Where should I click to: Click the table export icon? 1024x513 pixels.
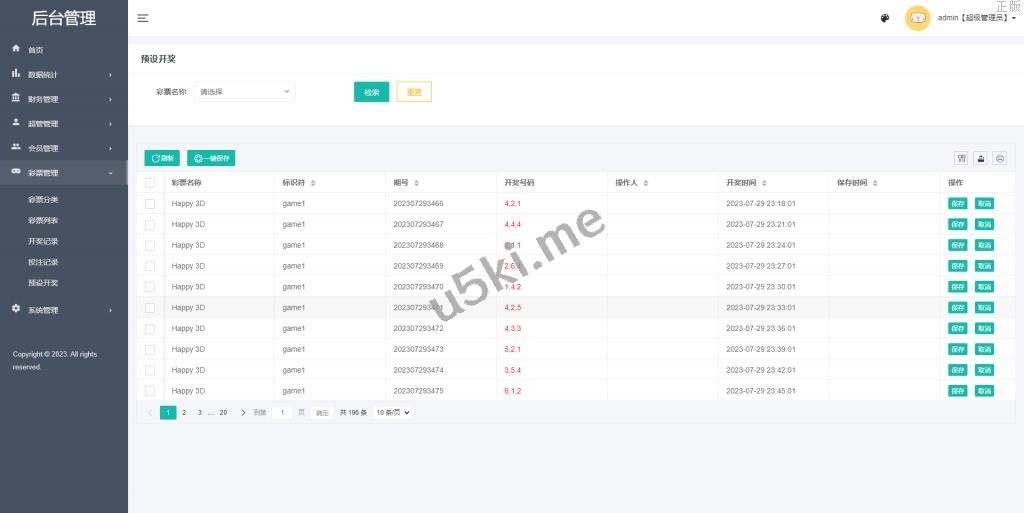[x=980, y=158]
